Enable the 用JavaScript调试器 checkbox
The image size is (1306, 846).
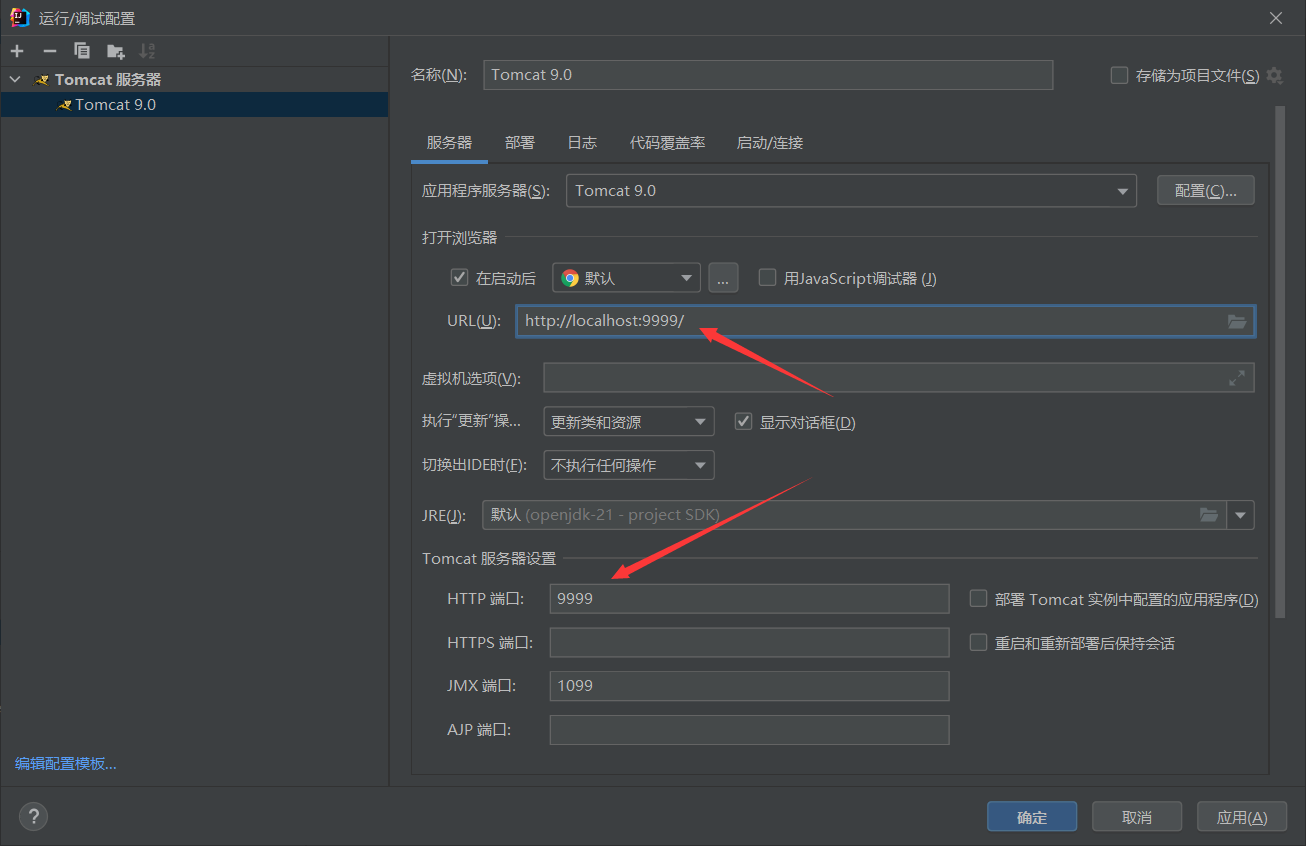[767, 278]
